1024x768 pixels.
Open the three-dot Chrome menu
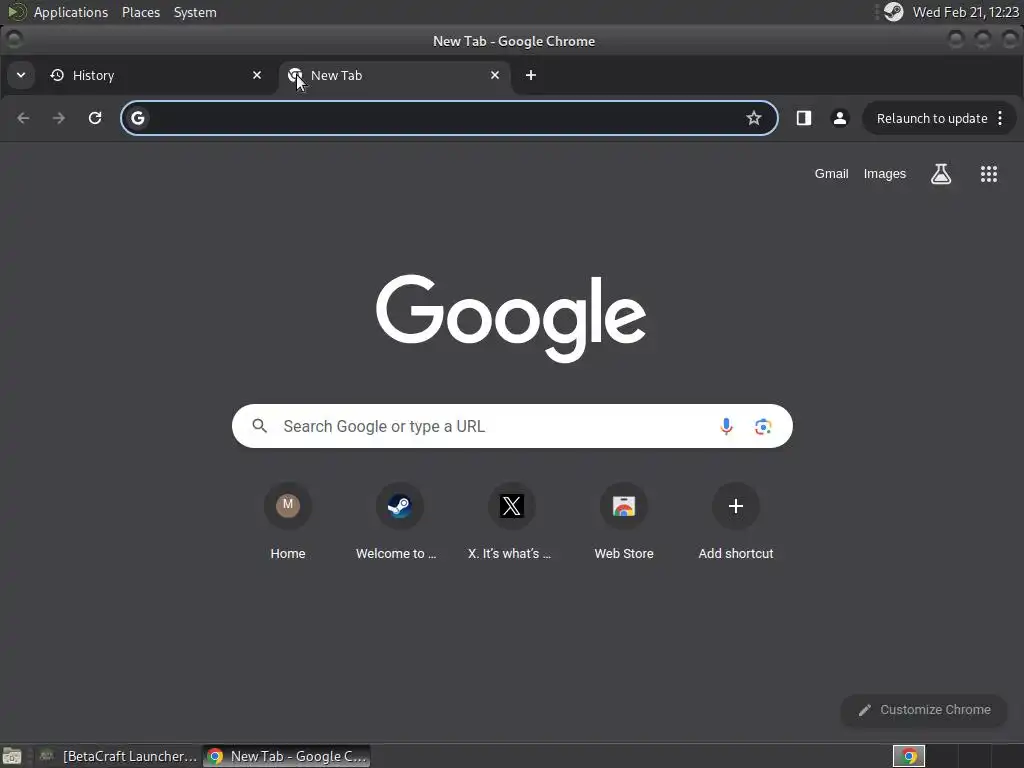point(1000,118)
